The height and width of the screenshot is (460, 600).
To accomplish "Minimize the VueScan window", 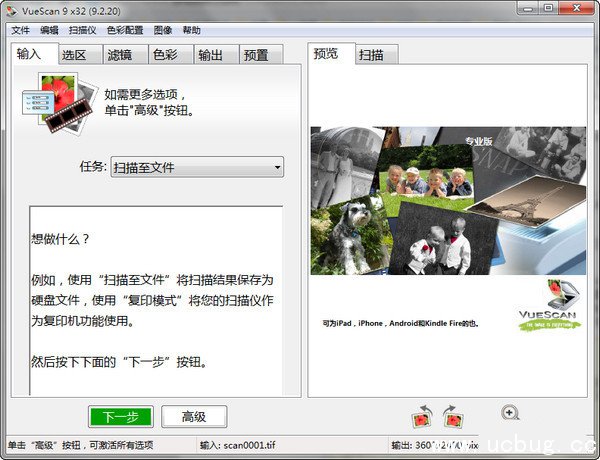I will [528, 8].
